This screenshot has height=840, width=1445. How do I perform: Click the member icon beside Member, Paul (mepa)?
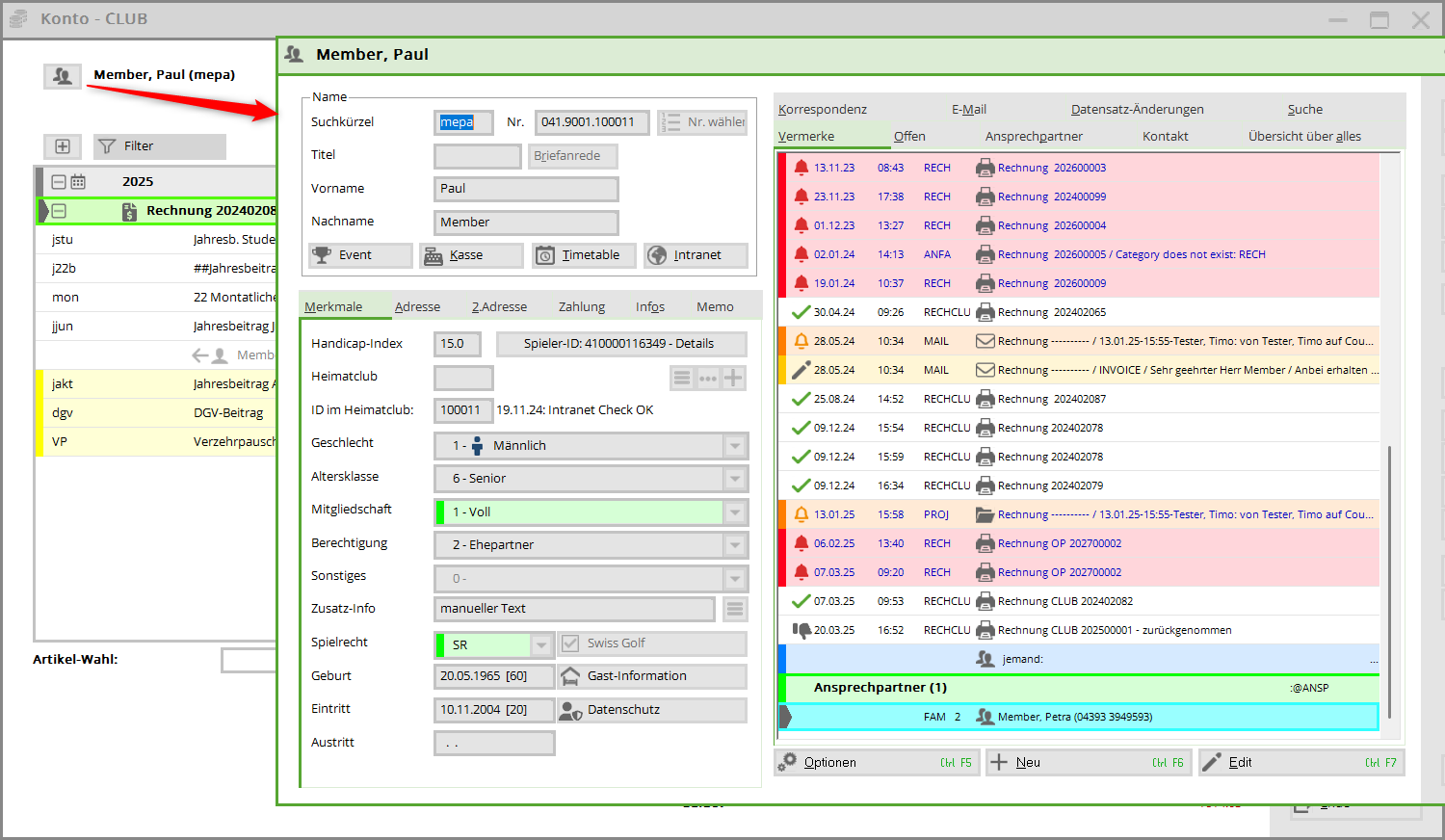[x=63, y=75]
